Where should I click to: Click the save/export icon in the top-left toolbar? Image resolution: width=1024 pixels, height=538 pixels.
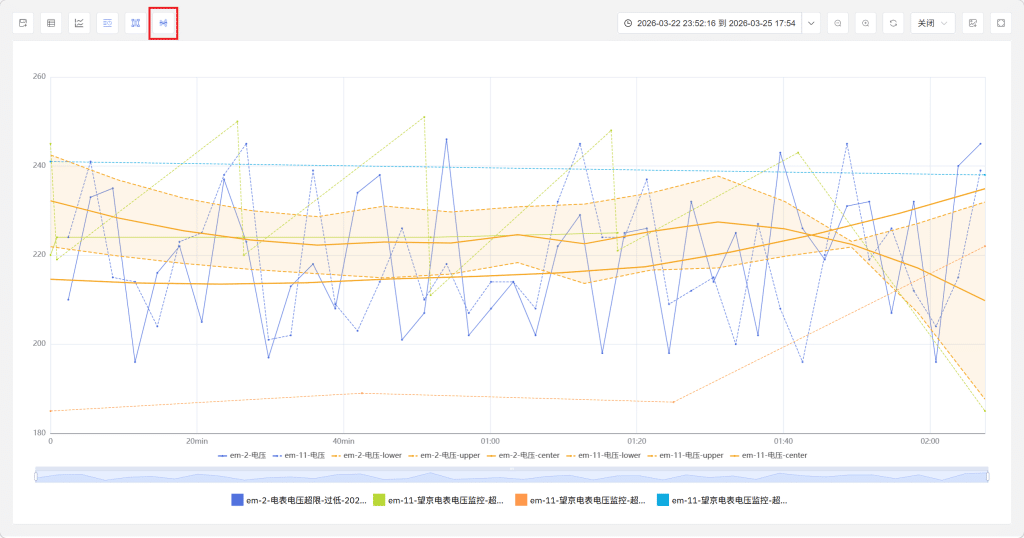click(24, 23)
